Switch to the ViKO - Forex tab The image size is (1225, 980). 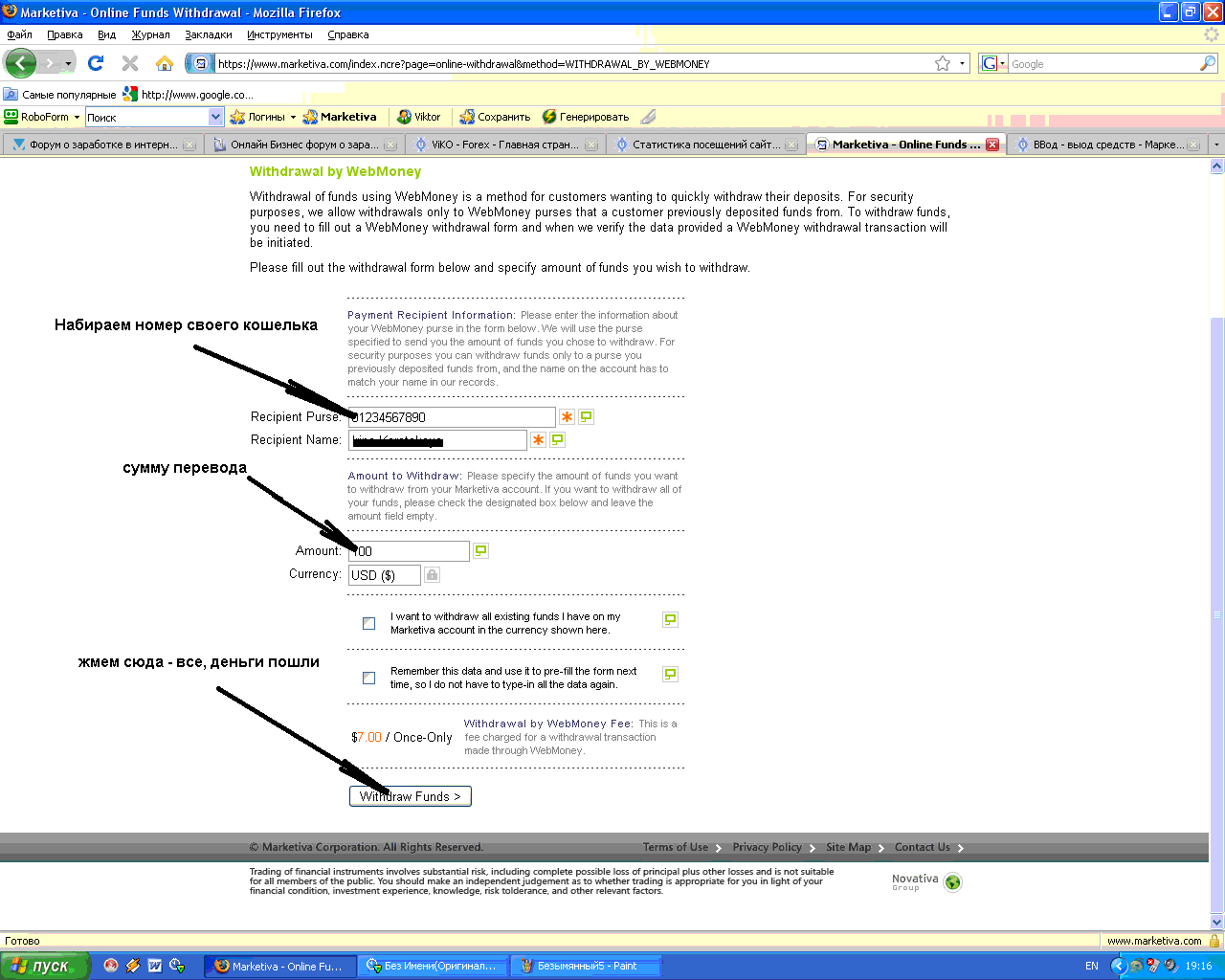pyautogui.click(x=504, y=145)
